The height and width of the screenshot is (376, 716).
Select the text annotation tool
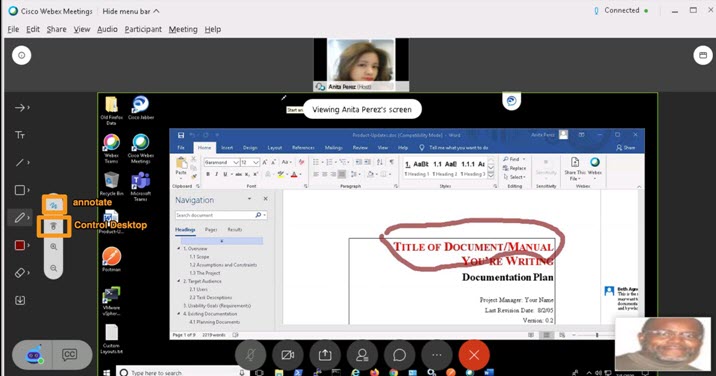(x=20, y=135)
